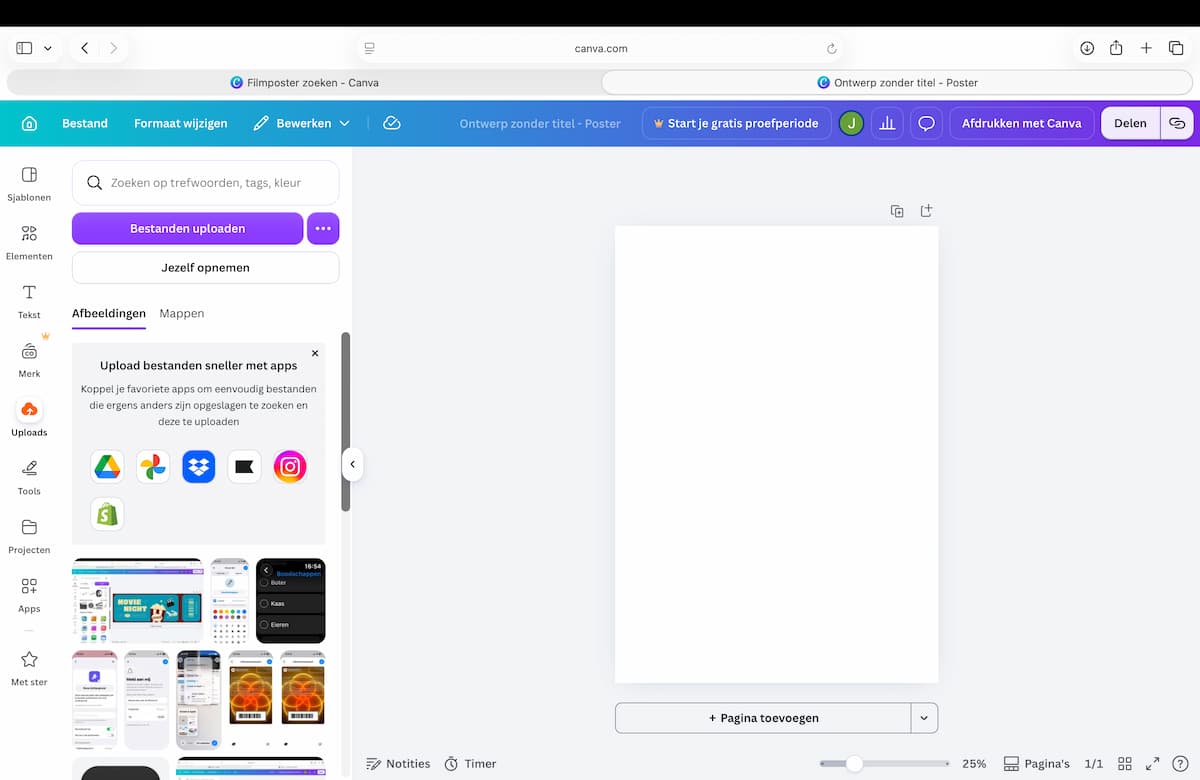Switch to the Mappen tab
The image size is (1200, 780).
point(182,313)
